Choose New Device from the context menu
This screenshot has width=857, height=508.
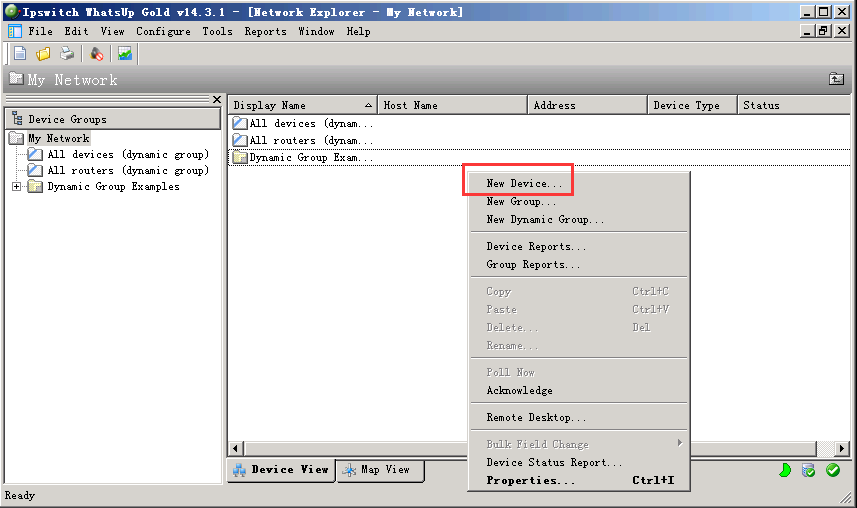click(524, 183)
